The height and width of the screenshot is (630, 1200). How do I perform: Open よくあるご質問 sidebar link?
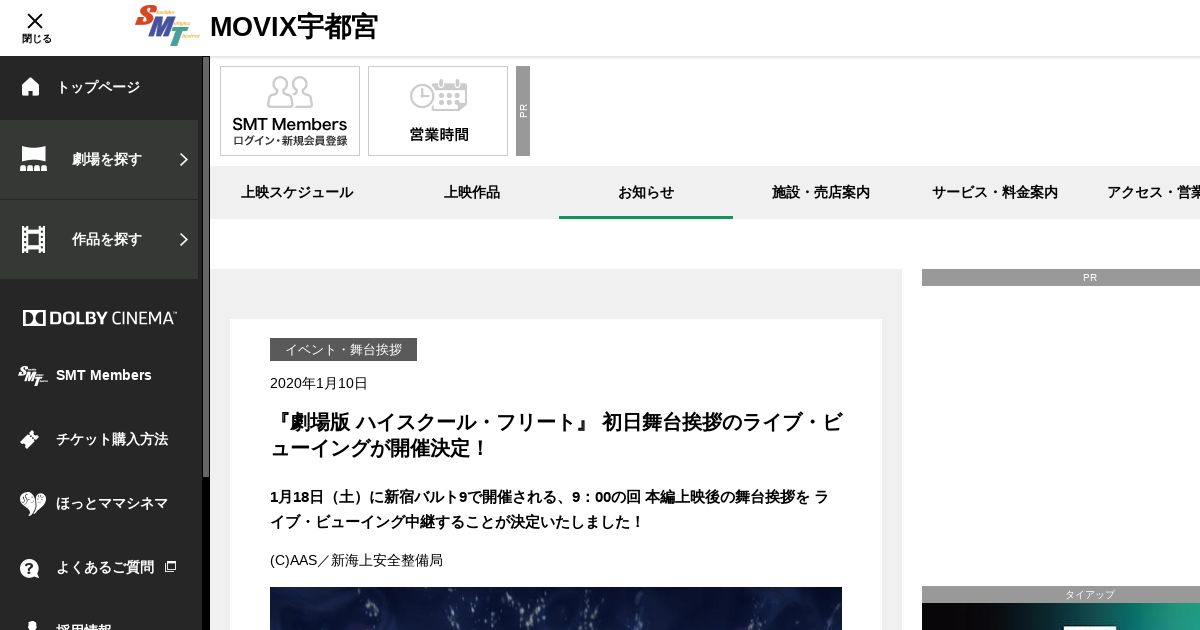[105, 567]
